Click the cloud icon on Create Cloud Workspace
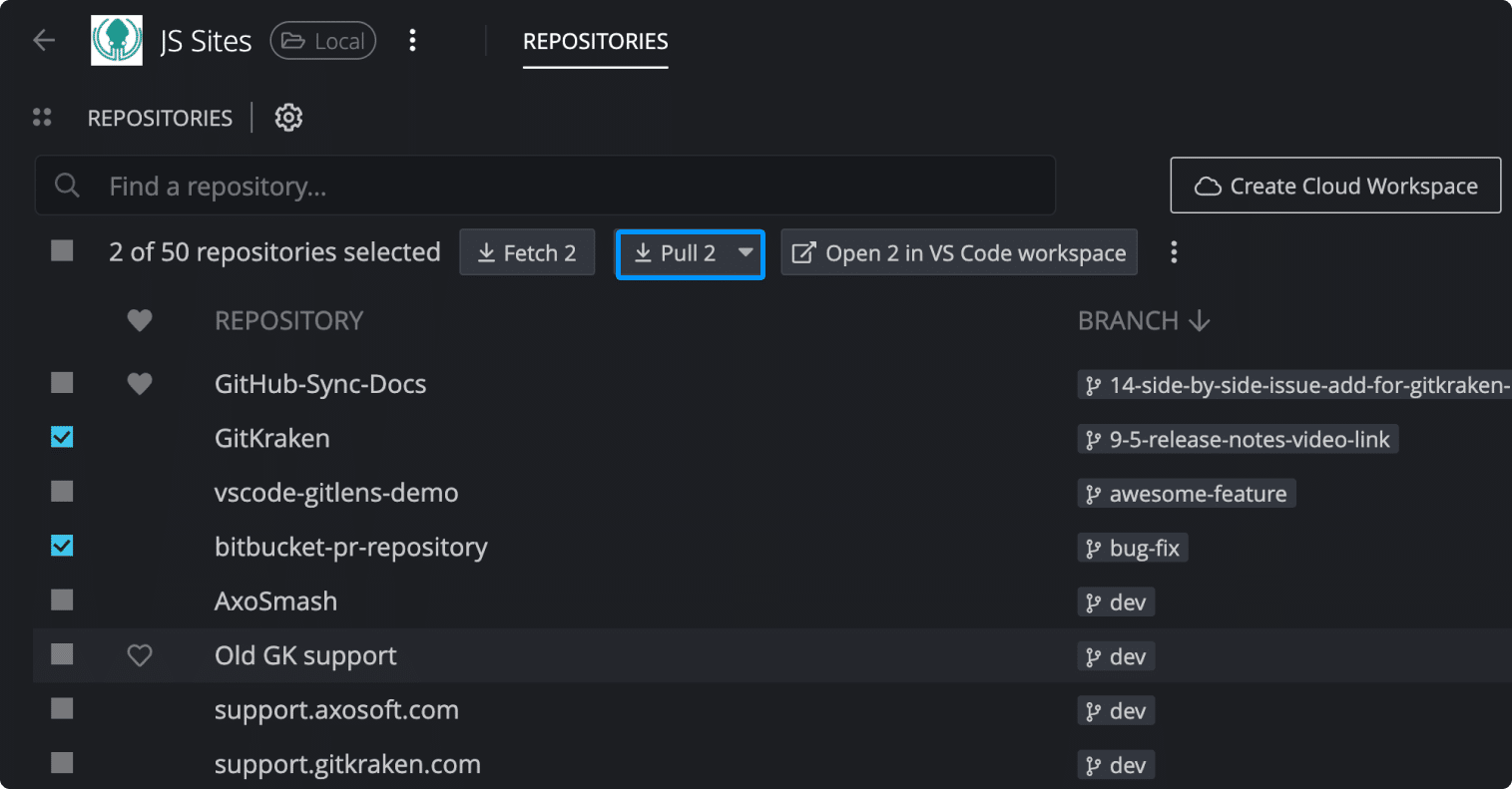Viewport: 1512px width, 789px height. click(1211, 186)
